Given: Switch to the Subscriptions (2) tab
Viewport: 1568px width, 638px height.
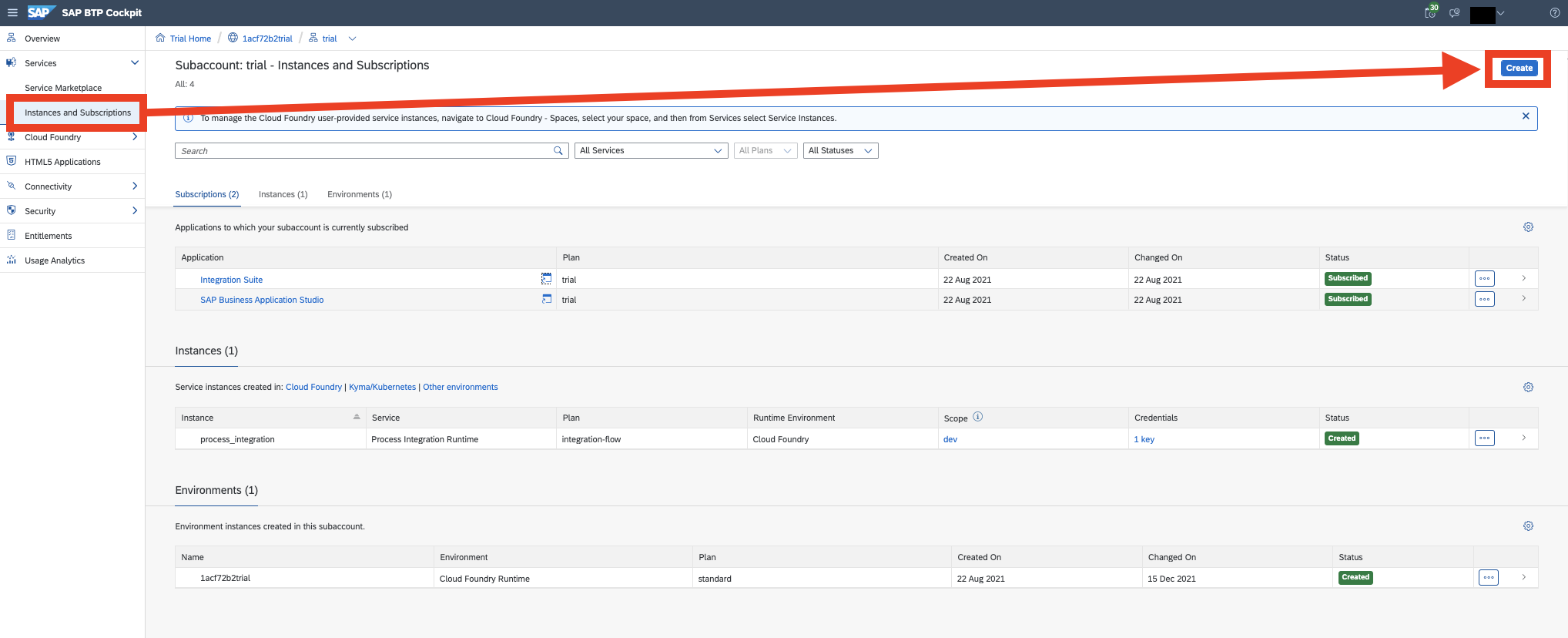Looking at the screenshot, I should [207, 194].
